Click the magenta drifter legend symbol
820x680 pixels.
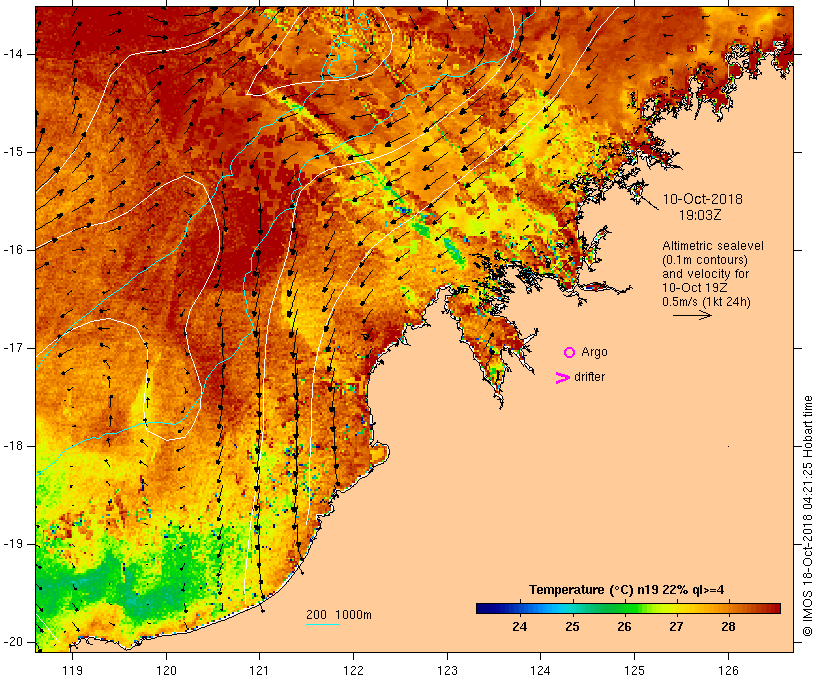point(562,378)
